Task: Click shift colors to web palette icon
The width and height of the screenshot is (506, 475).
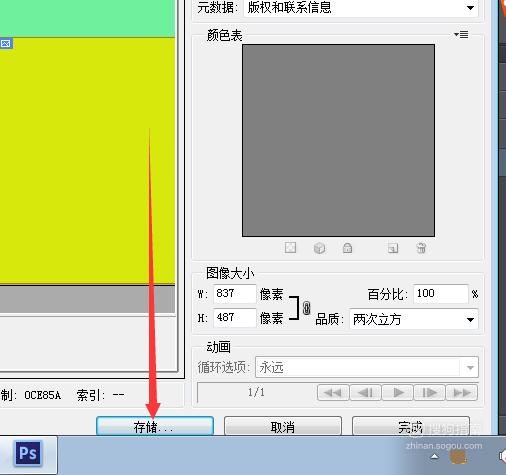Action: coord(319,248)
